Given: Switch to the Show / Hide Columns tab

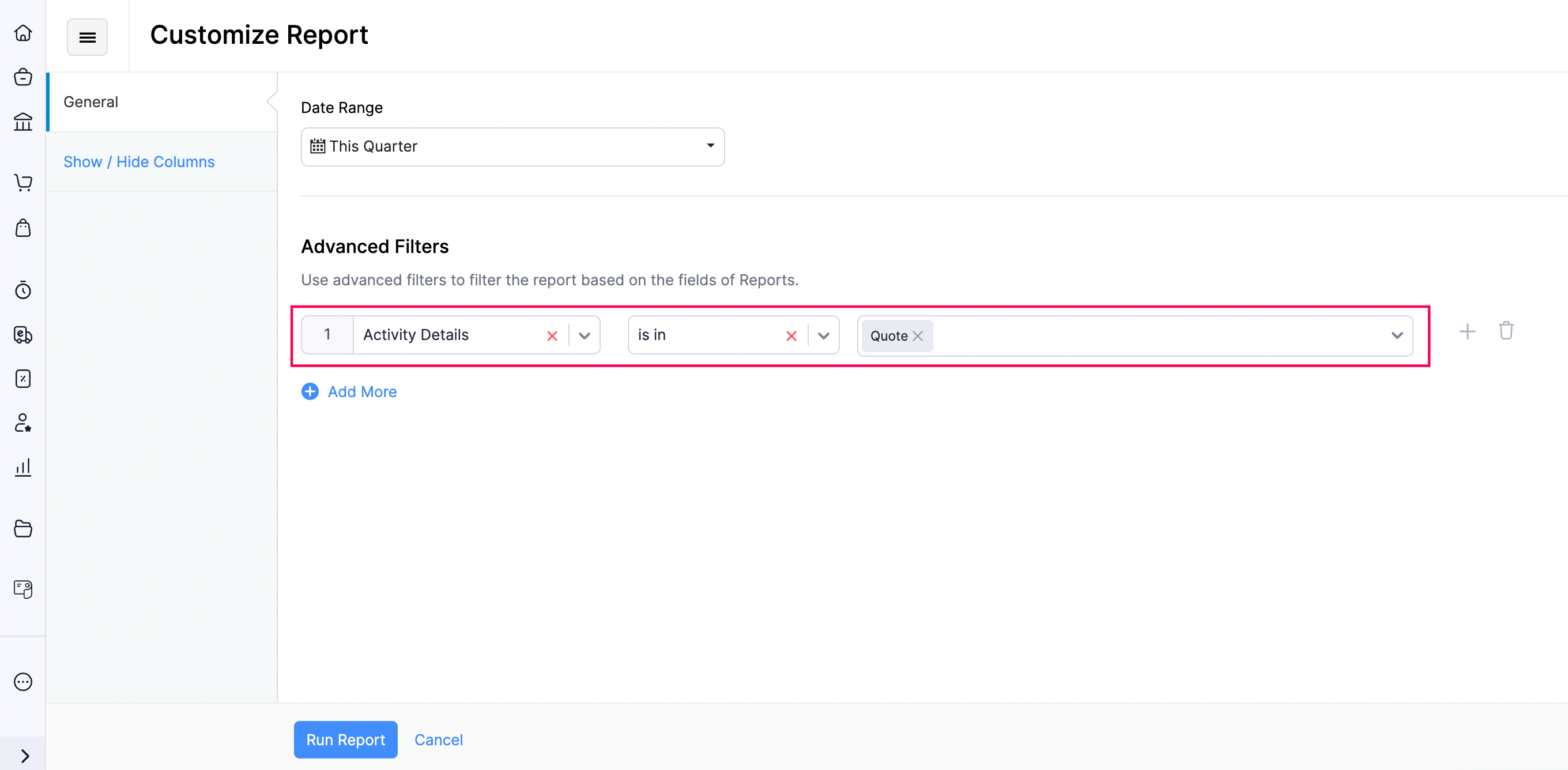Looking at the screenshot, I should [139, 161].
